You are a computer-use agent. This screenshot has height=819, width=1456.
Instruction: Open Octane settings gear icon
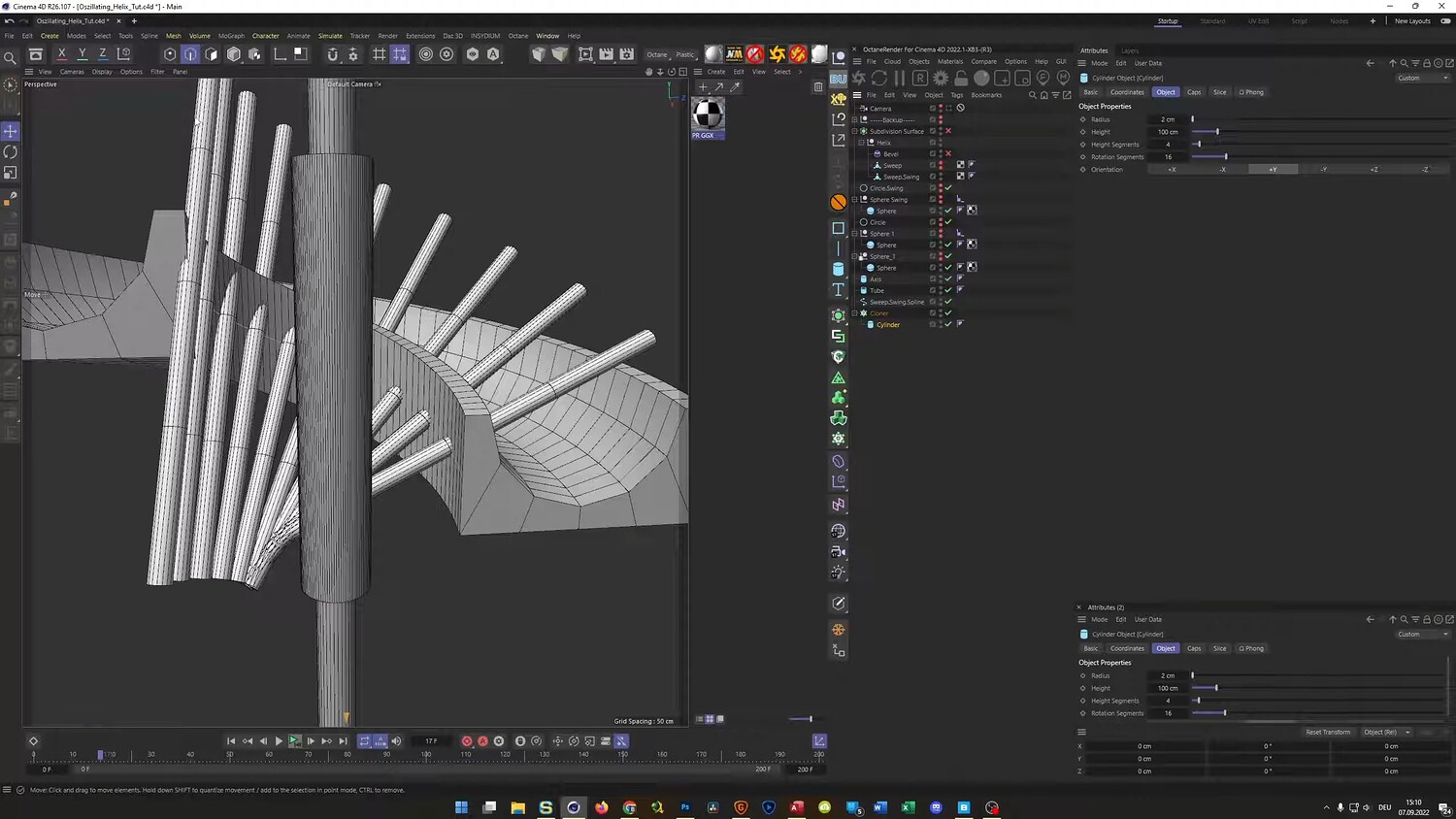pos(941,78)
